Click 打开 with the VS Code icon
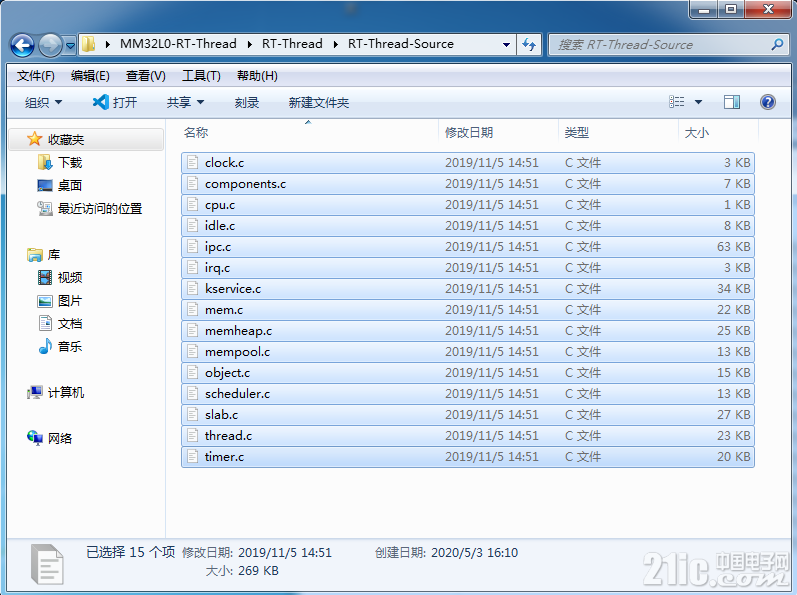Image resolution: width=797 pixels, height=595 pixels. click(x=115, y=102)
